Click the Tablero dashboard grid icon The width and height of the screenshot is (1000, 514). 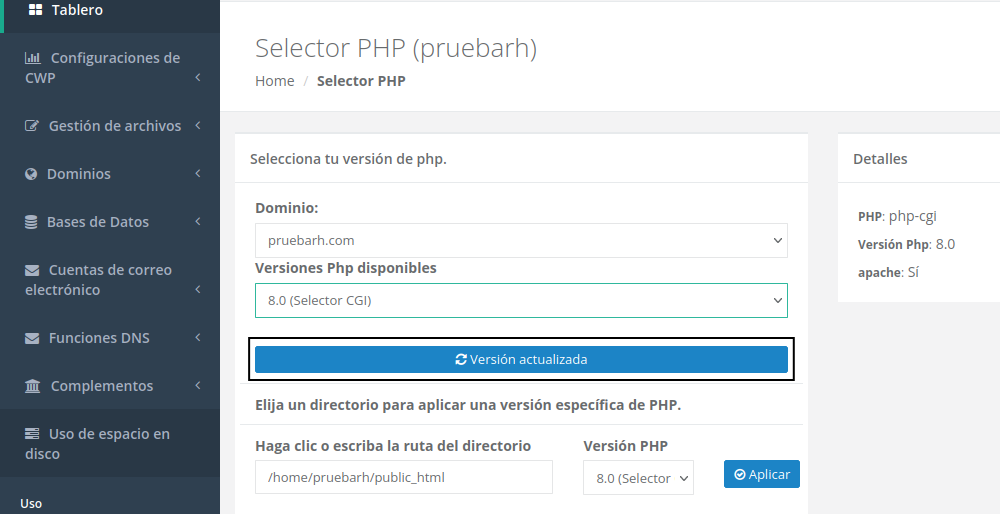(35, 10)
